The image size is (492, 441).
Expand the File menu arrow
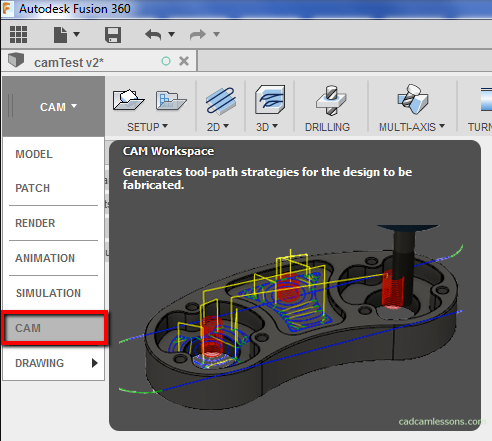click(76, 34)
